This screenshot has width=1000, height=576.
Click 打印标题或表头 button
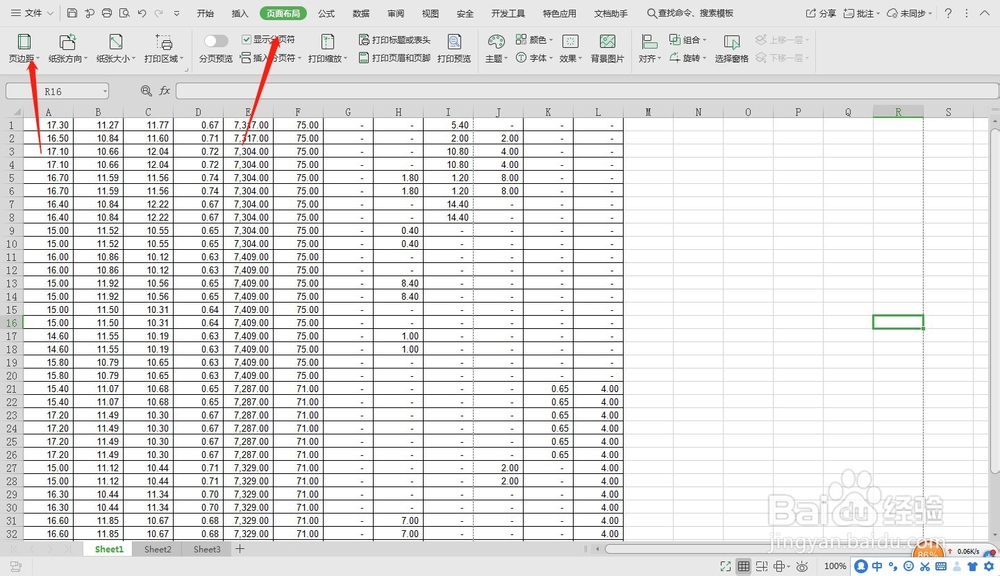395,40
